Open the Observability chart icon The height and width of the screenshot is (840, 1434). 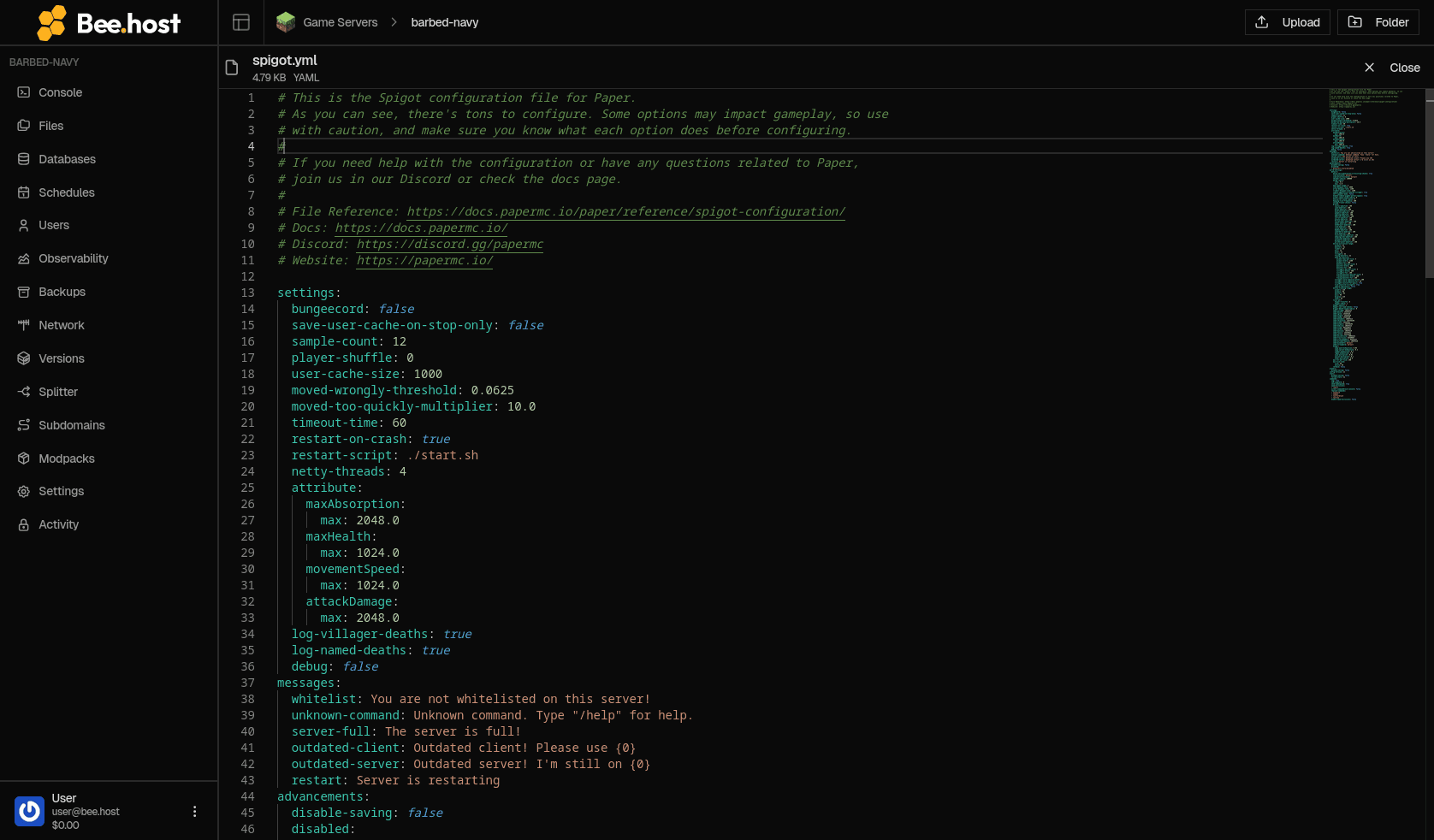click(24, 258)
